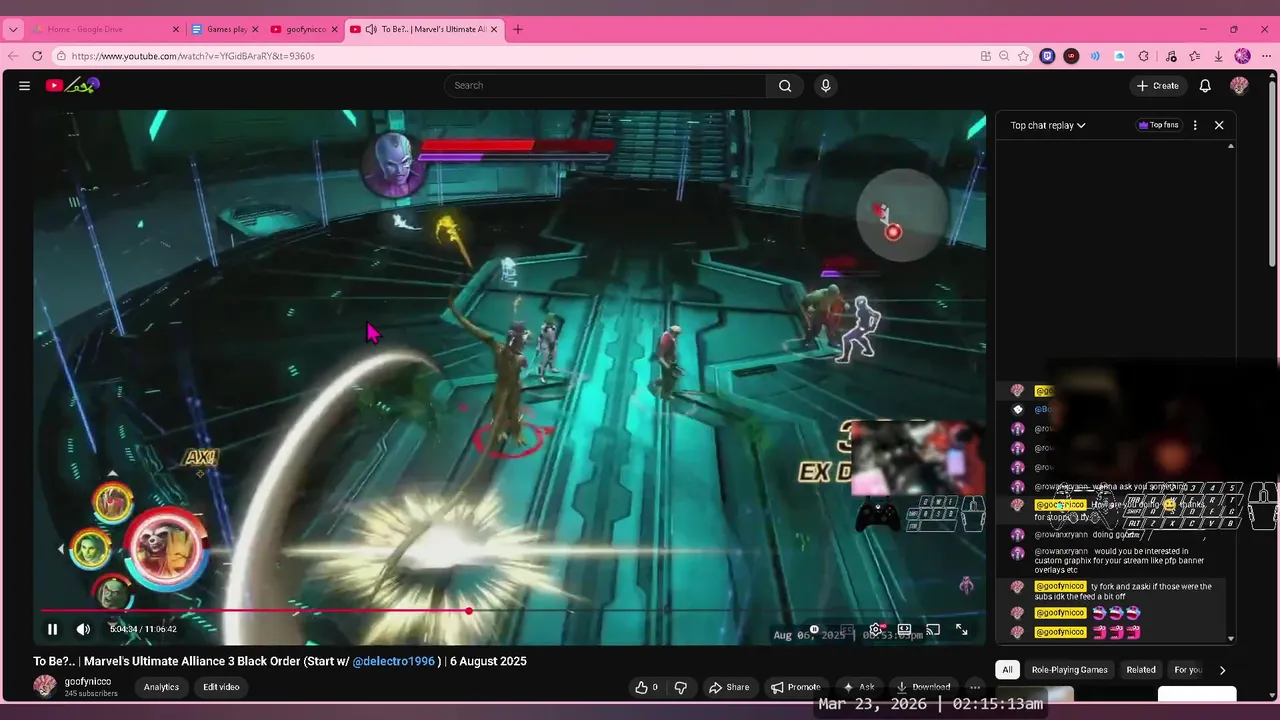Go back in the browser
Viewport: 1280px width, 720px height.
pos(13,56)
